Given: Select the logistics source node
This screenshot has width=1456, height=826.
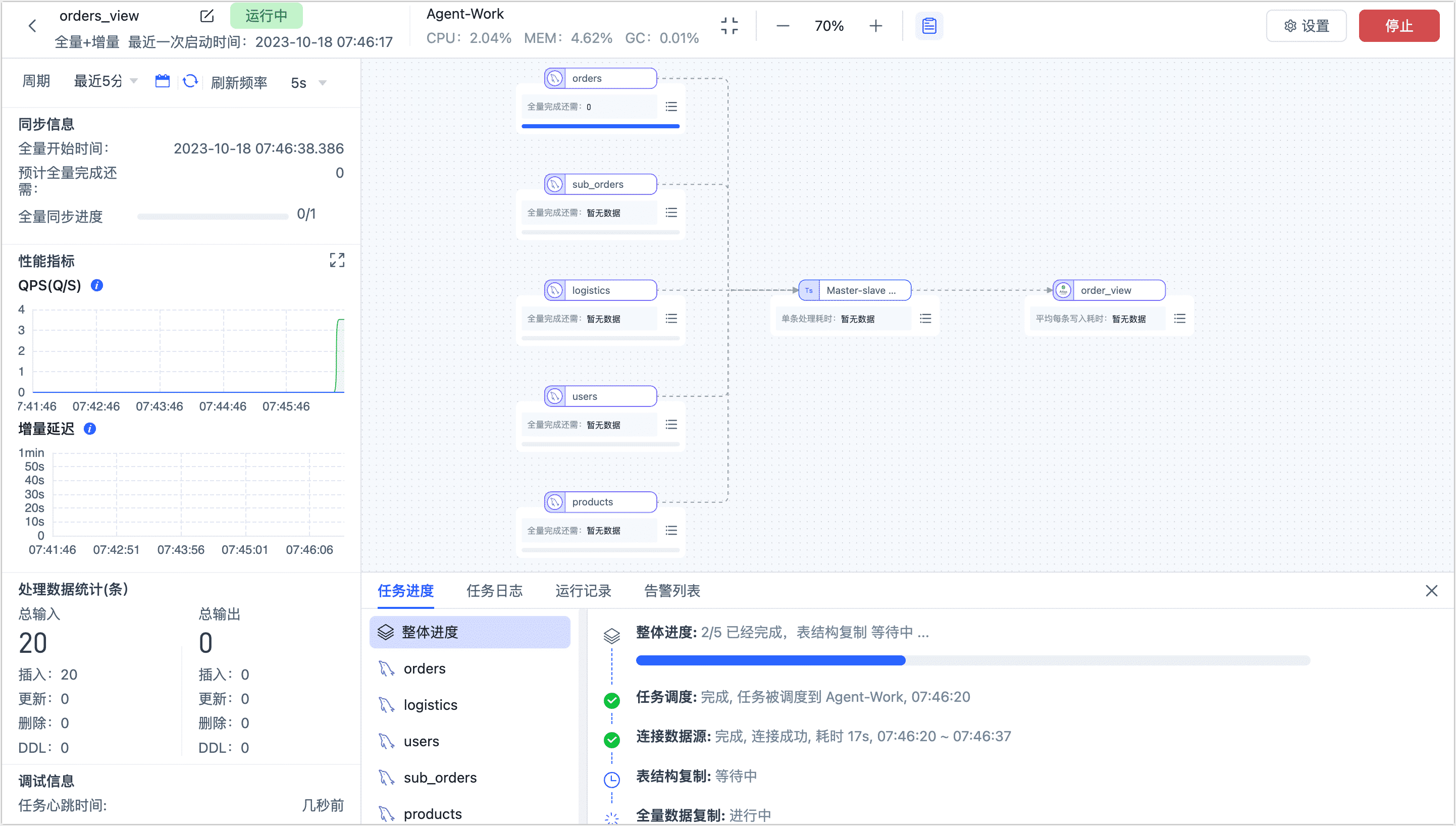Looking at the screenshot, I should [601, 290].
